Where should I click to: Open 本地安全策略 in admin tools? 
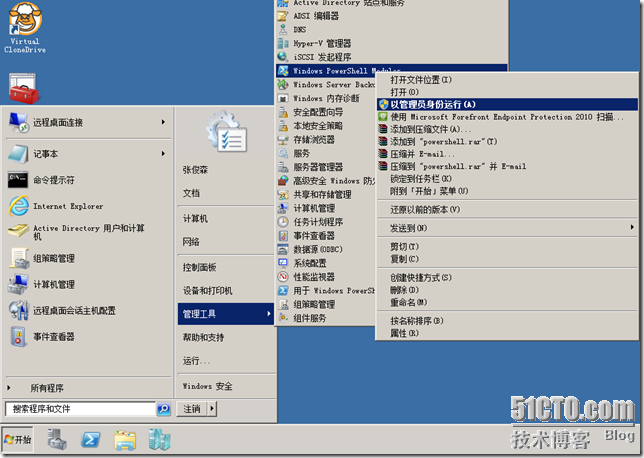click(x=318, y=126)
